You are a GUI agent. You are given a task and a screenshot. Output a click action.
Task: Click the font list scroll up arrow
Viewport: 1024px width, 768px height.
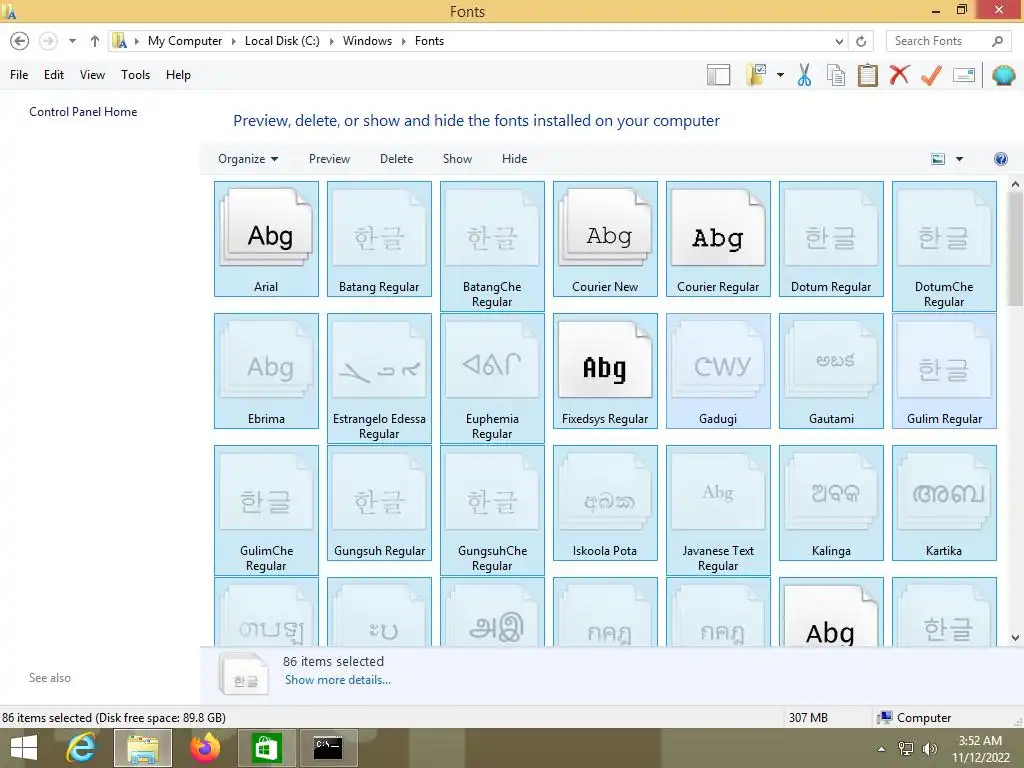[1015, 185]
